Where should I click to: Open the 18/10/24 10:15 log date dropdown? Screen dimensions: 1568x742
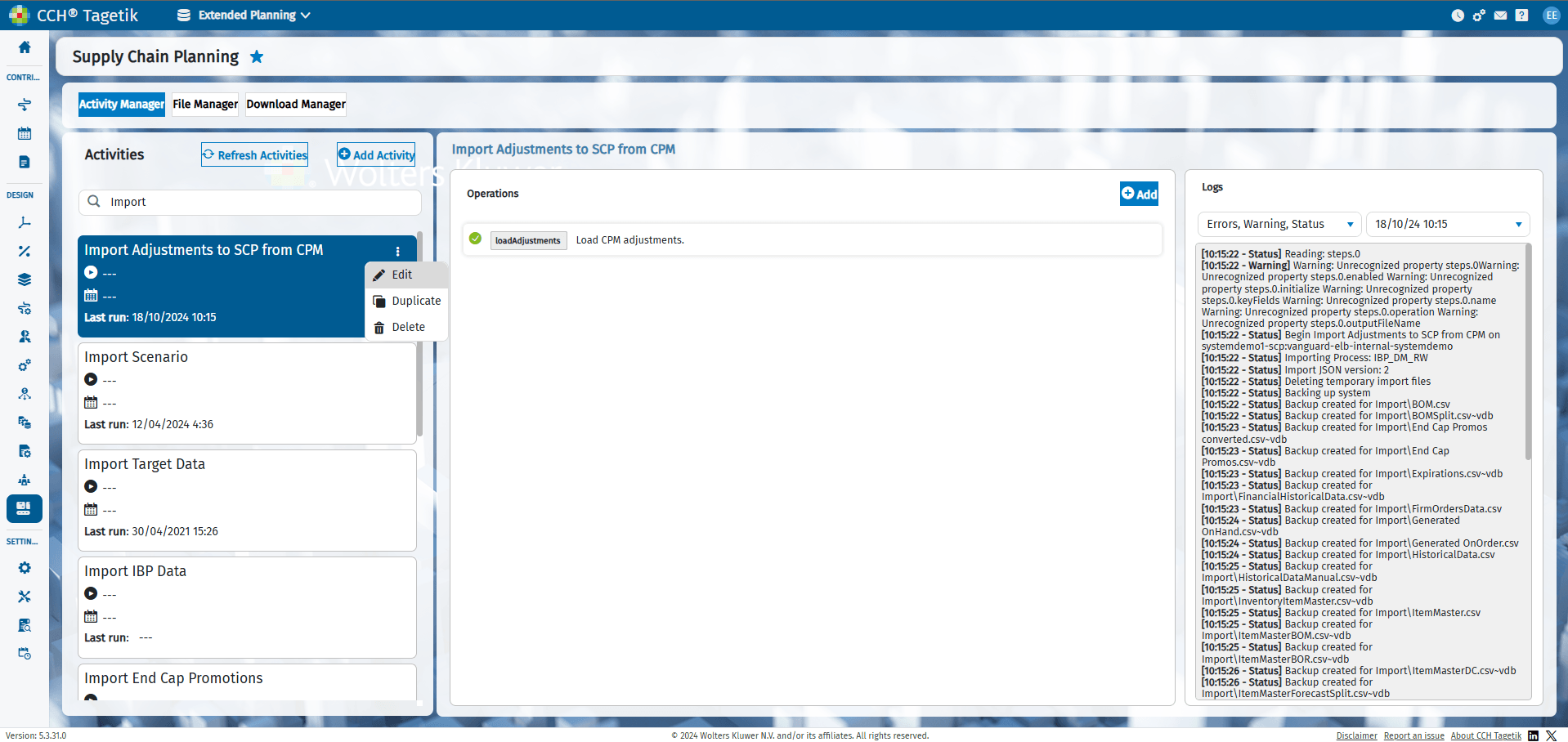(1448, 224)
